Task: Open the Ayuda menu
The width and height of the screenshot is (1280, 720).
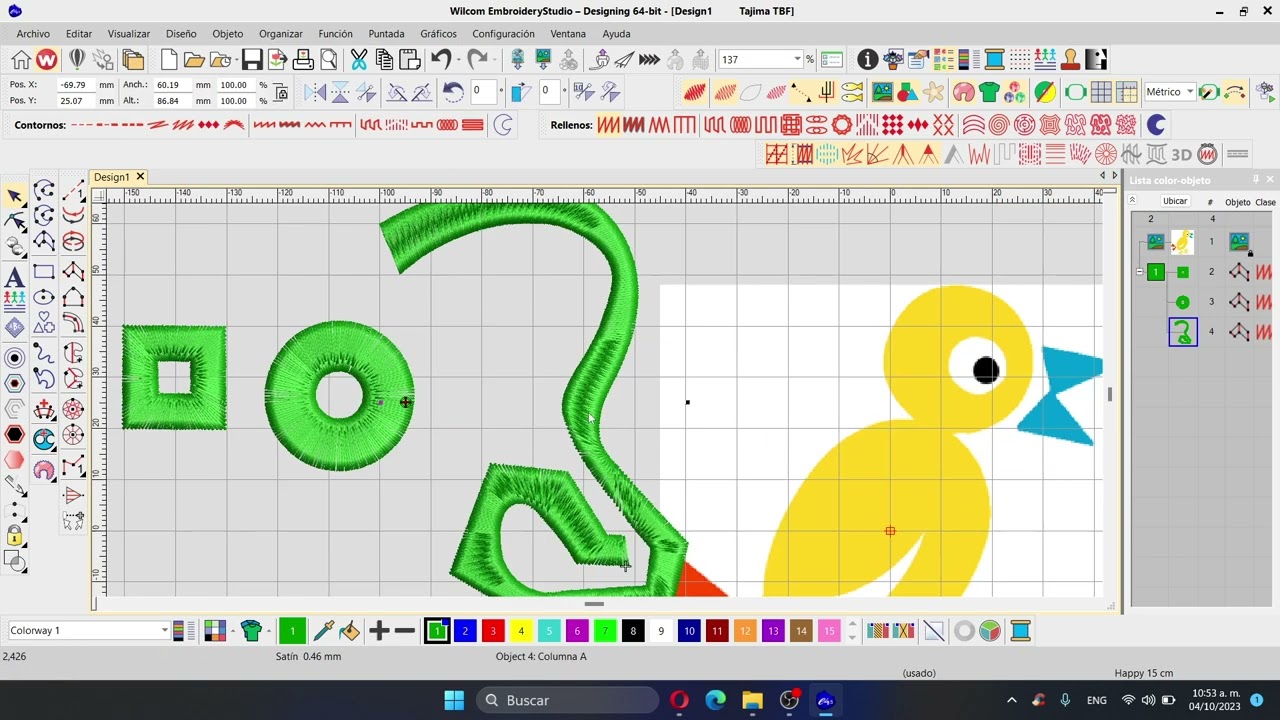Action: (616, 34)
